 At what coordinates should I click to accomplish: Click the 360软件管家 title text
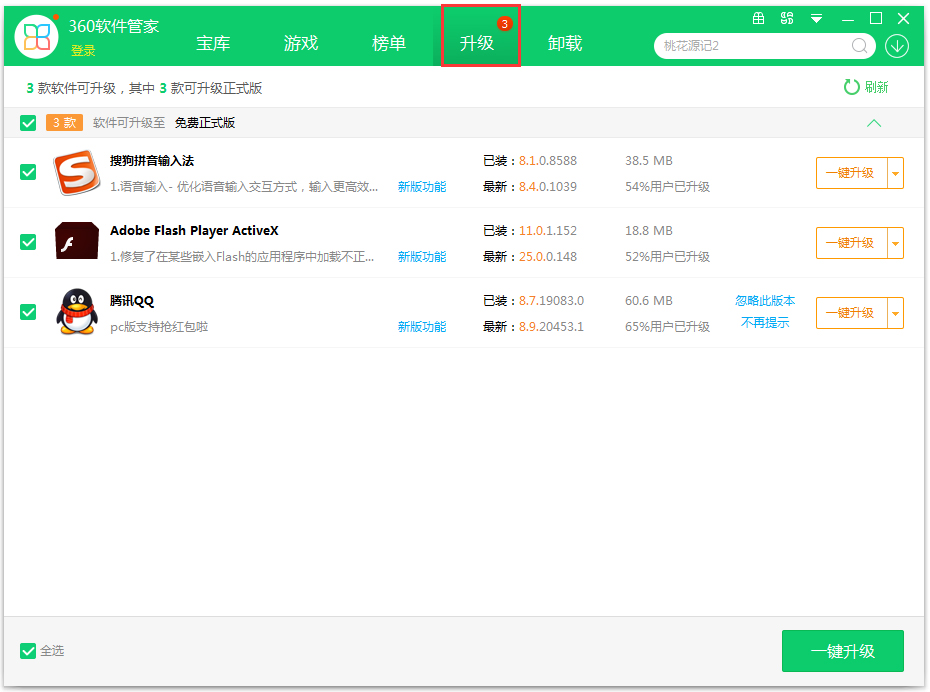point(114,26)
